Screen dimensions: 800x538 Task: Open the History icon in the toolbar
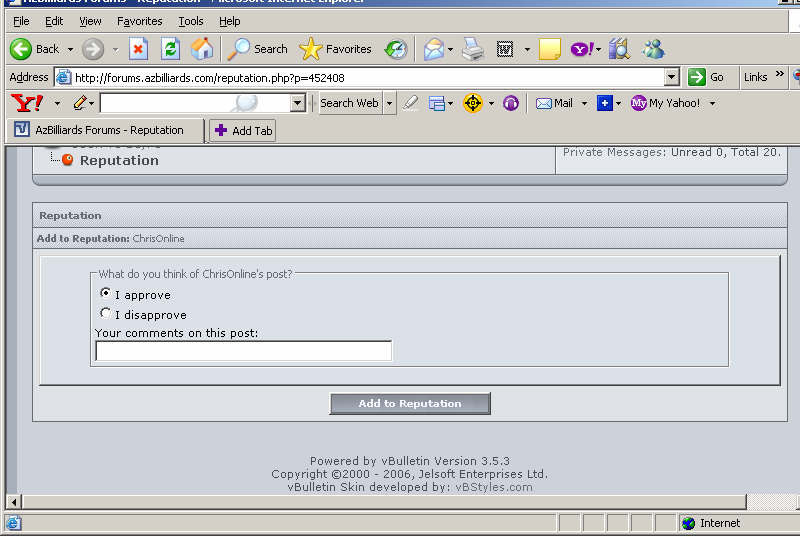pyautogui.click(x=396, y=49)
